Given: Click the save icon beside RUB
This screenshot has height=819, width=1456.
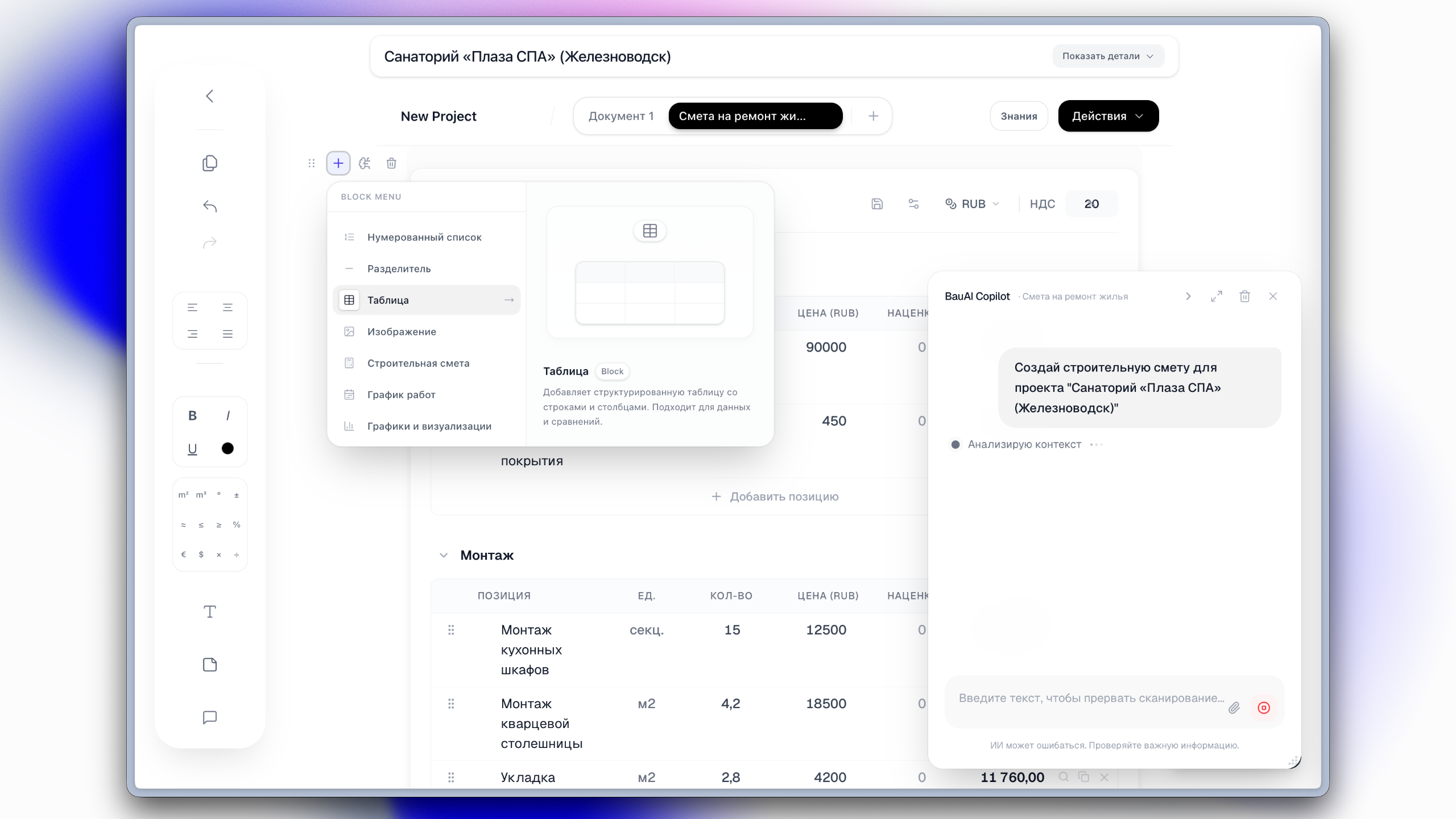Looking at the screenshot, I should click(x=877, y=204).
